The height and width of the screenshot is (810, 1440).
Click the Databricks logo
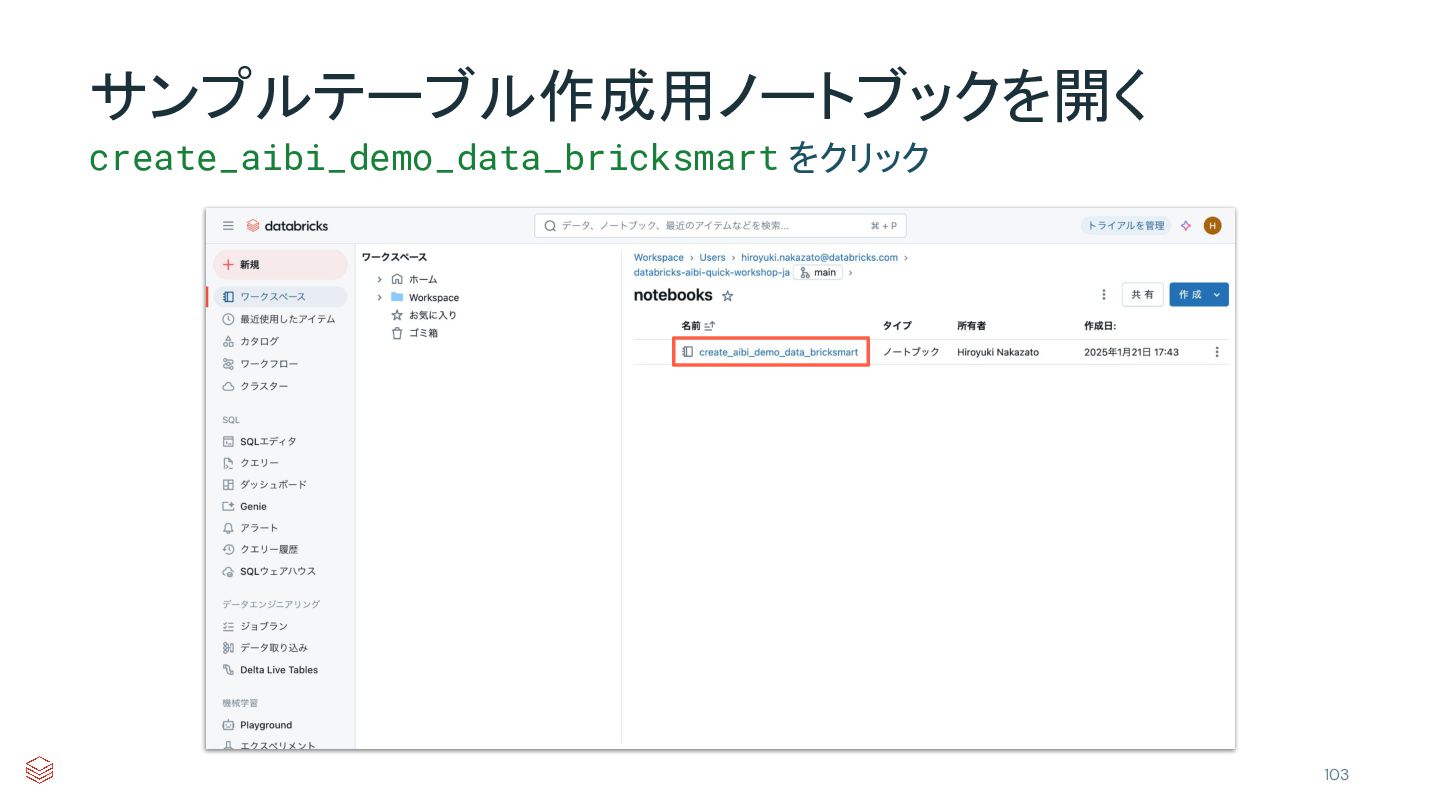[287, 226]
